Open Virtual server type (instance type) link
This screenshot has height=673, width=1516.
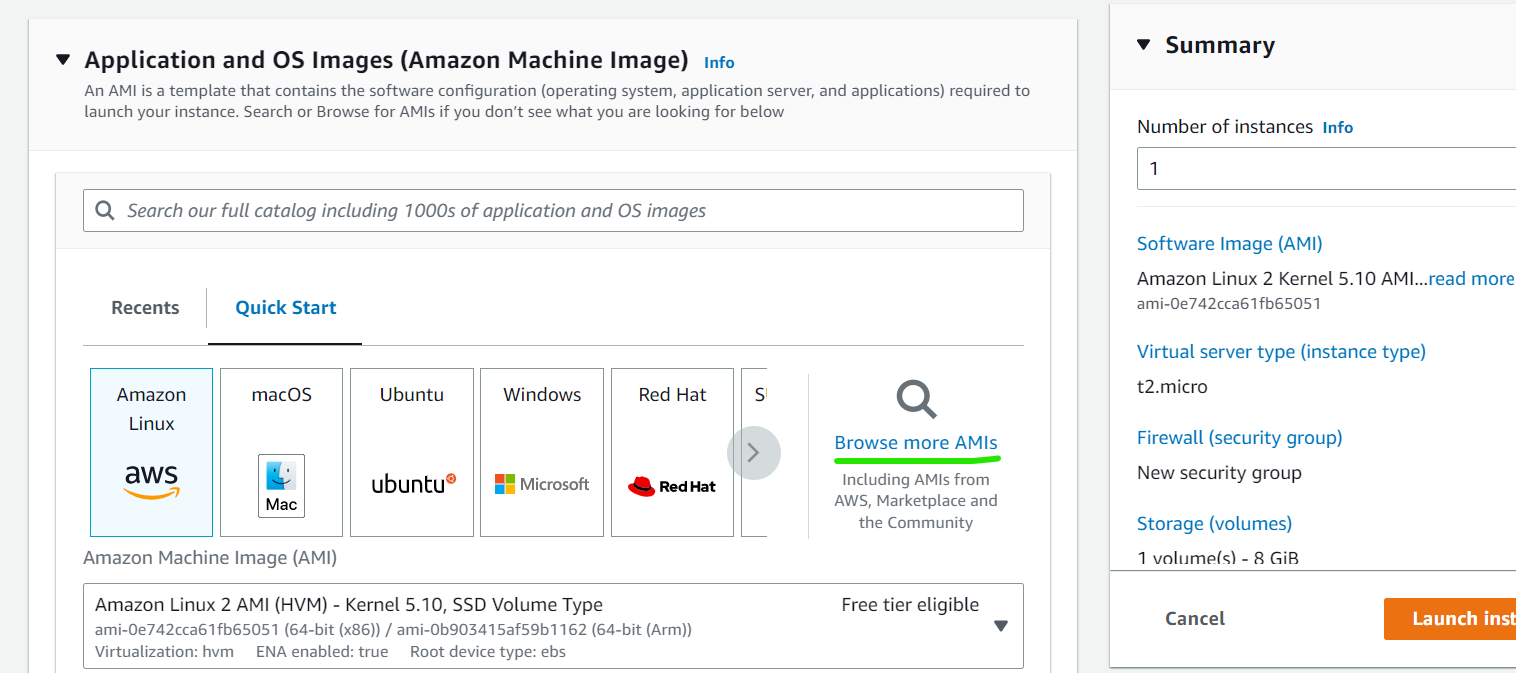pos(1281,352)
